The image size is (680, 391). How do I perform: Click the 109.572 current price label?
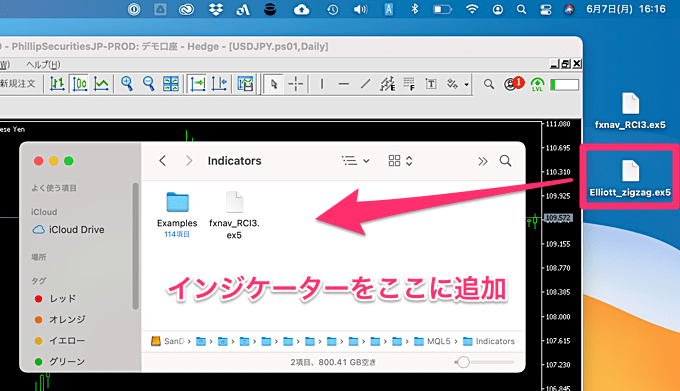558,218
